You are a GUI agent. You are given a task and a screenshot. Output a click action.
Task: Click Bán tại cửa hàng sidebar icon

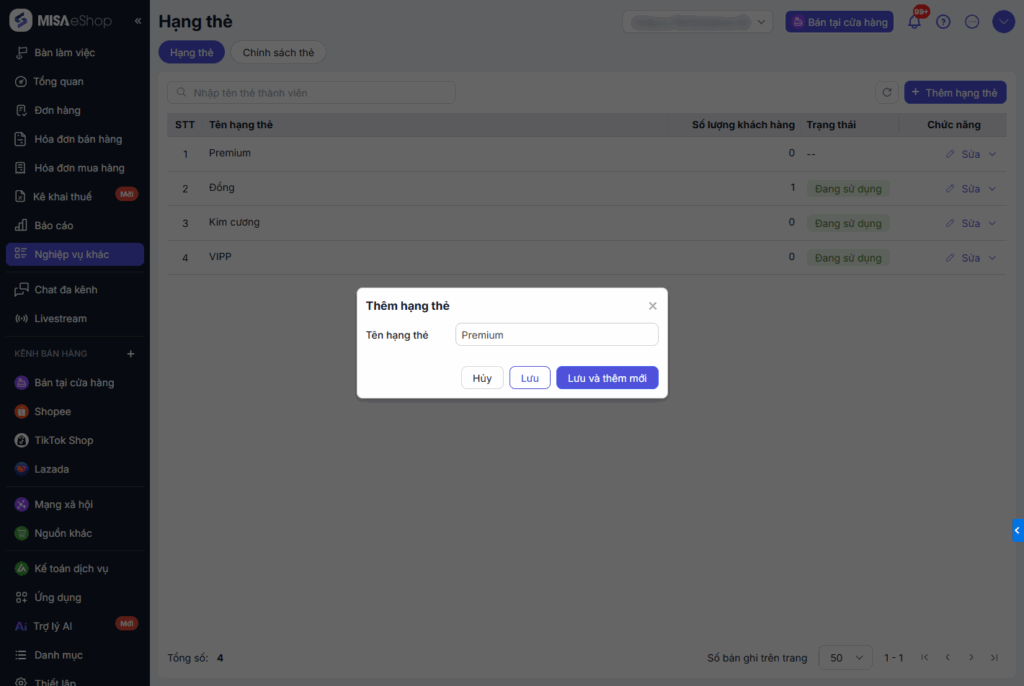pyautogui.click(x=21, y=383)
